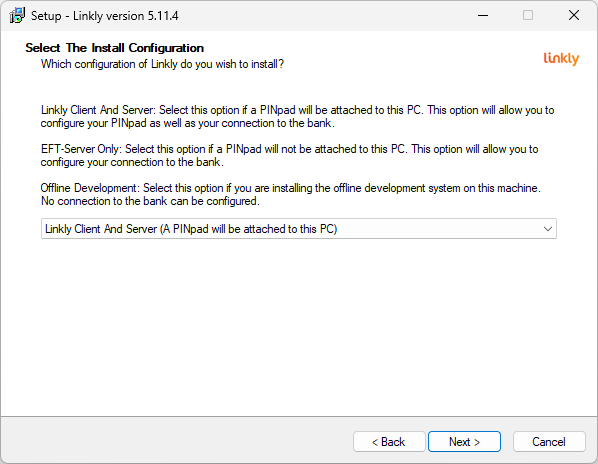This screenshot has height=464, width=598.
Task: Click blank wizard area below the dropdown
Action: (x=299, y=324)
